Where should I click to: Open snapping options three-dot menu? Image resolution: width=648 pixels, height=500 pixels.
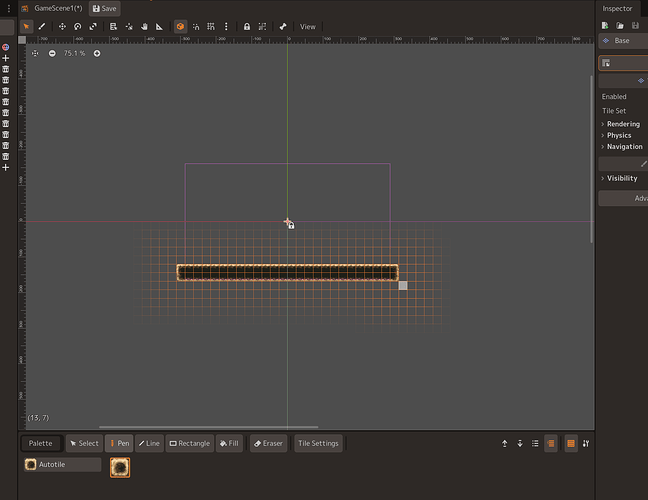226,27
